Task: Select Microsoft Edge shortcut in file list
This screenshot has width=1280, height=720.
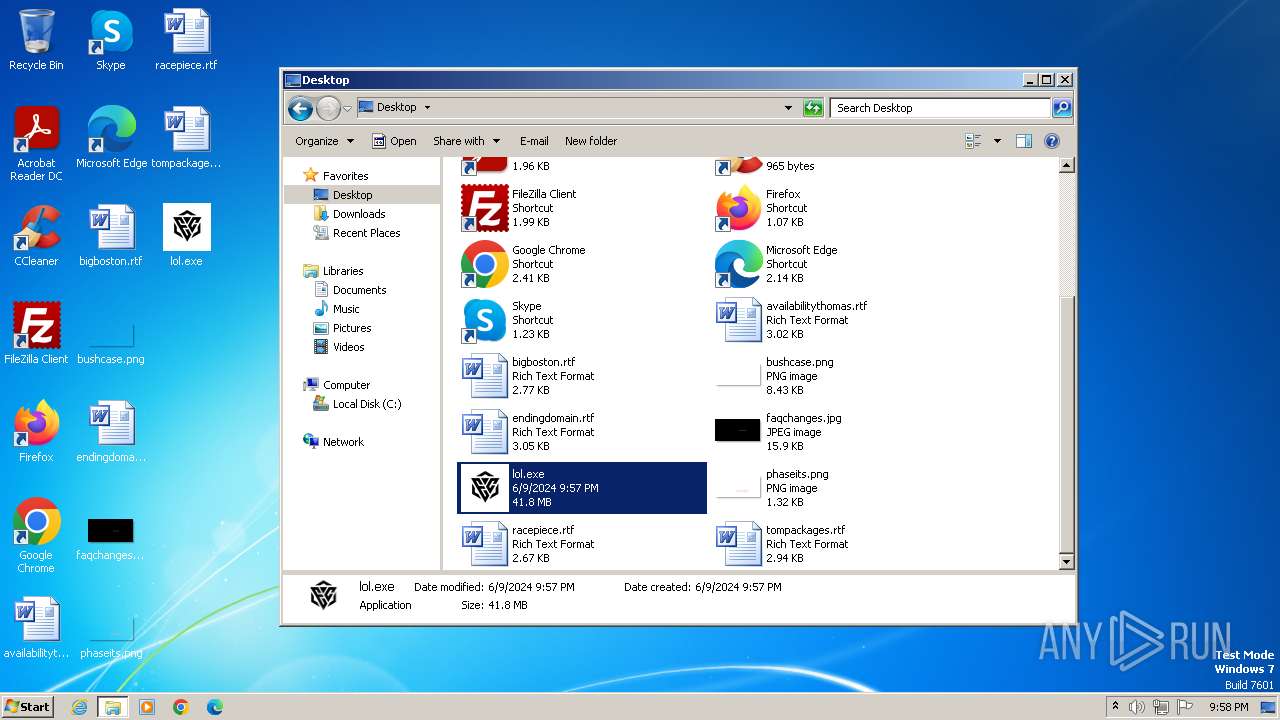Action: coord(836,264)
